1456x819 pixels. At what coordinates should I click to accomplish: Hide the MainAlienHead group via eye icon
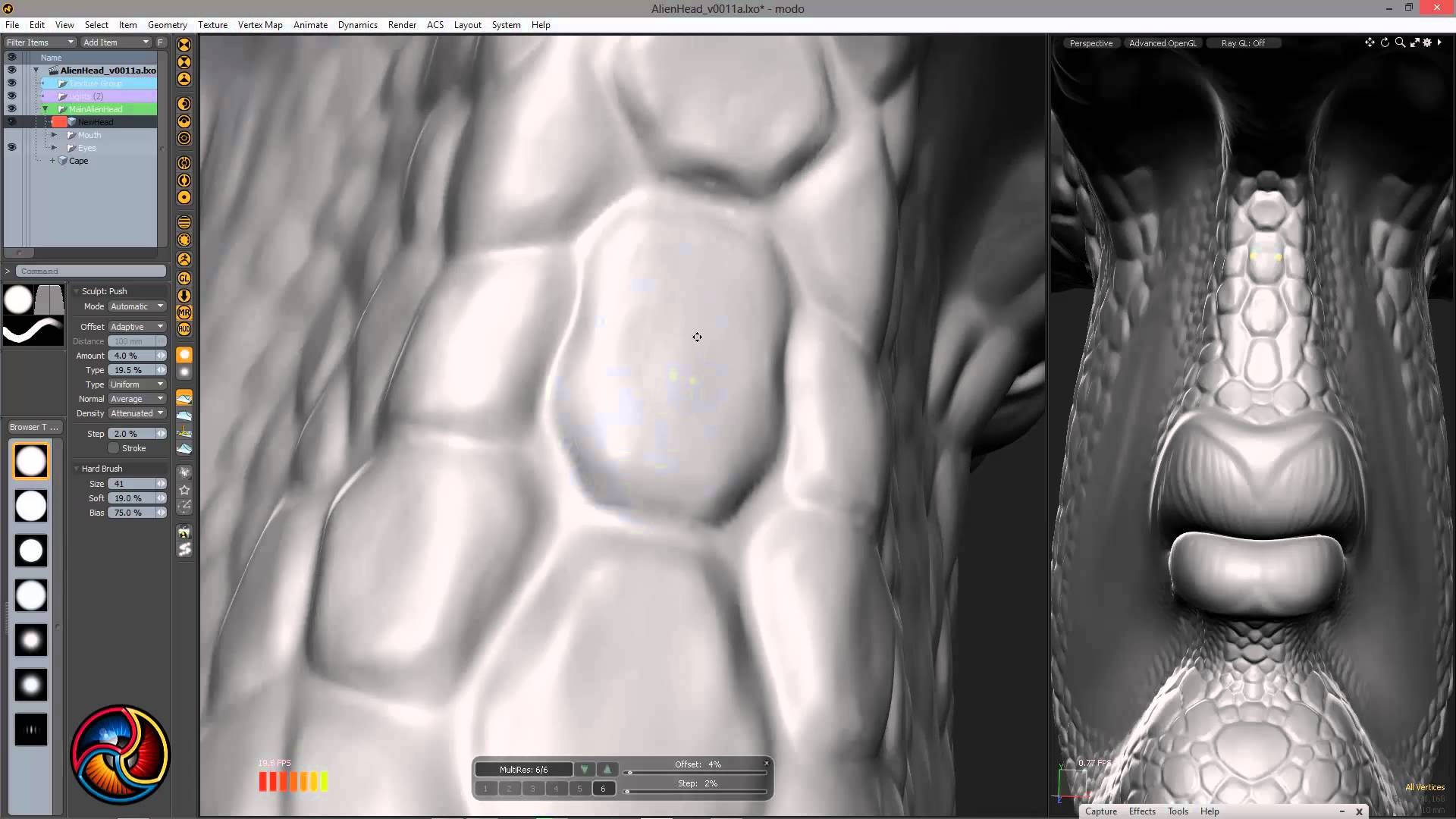(11, 108)
